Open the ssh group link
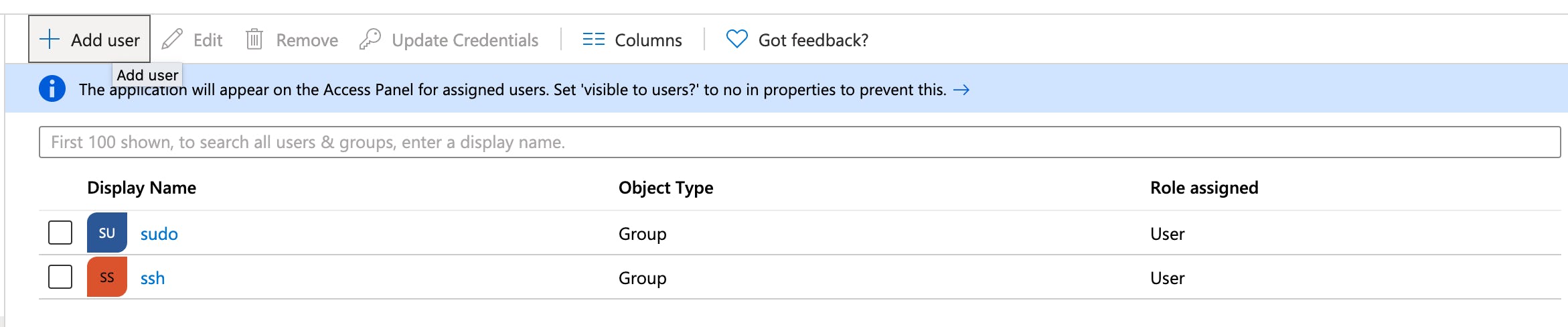 pos(153,278)
